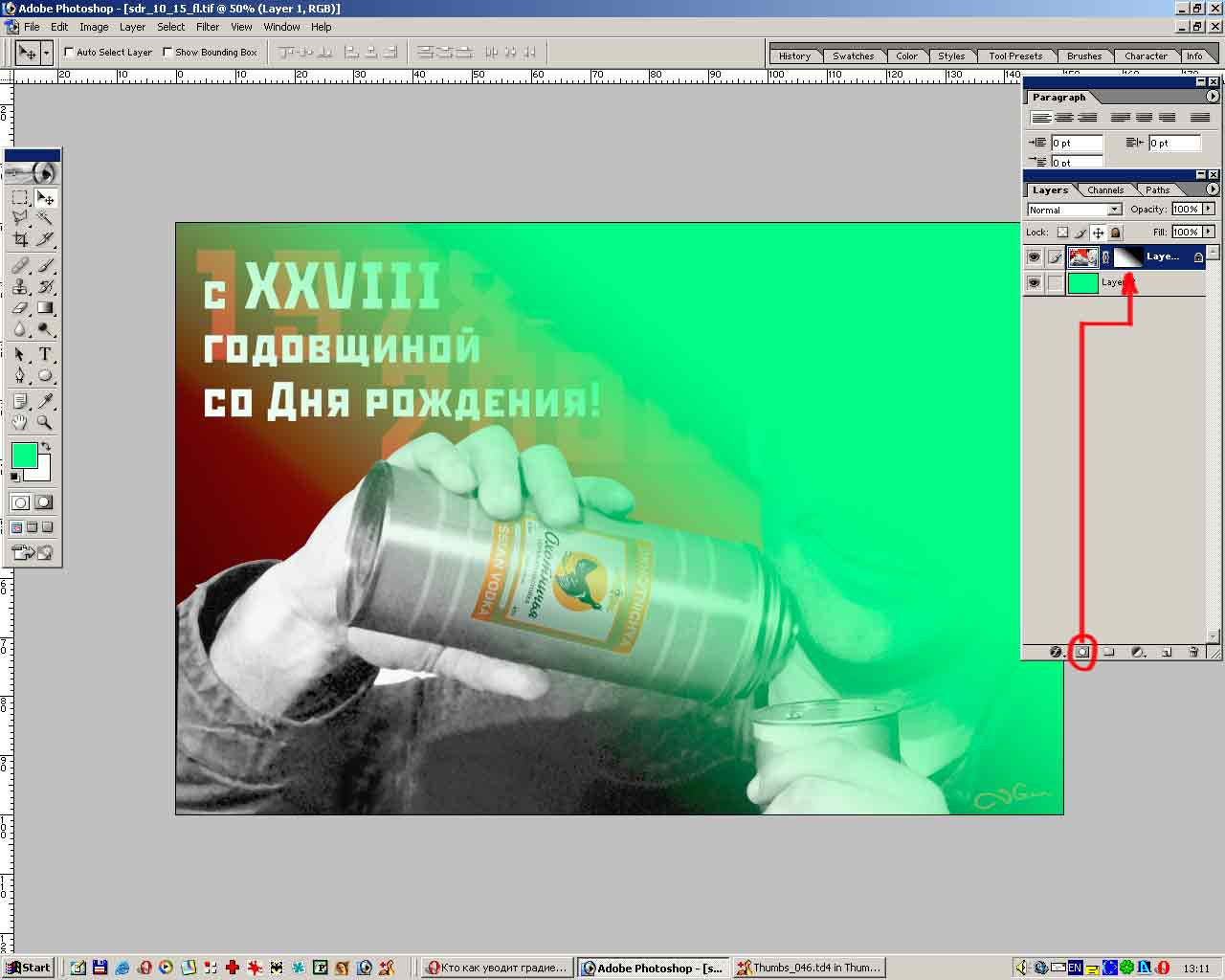Click Add layer style icon
This screenshot has width=1225, height=980.
[1056, 652]
